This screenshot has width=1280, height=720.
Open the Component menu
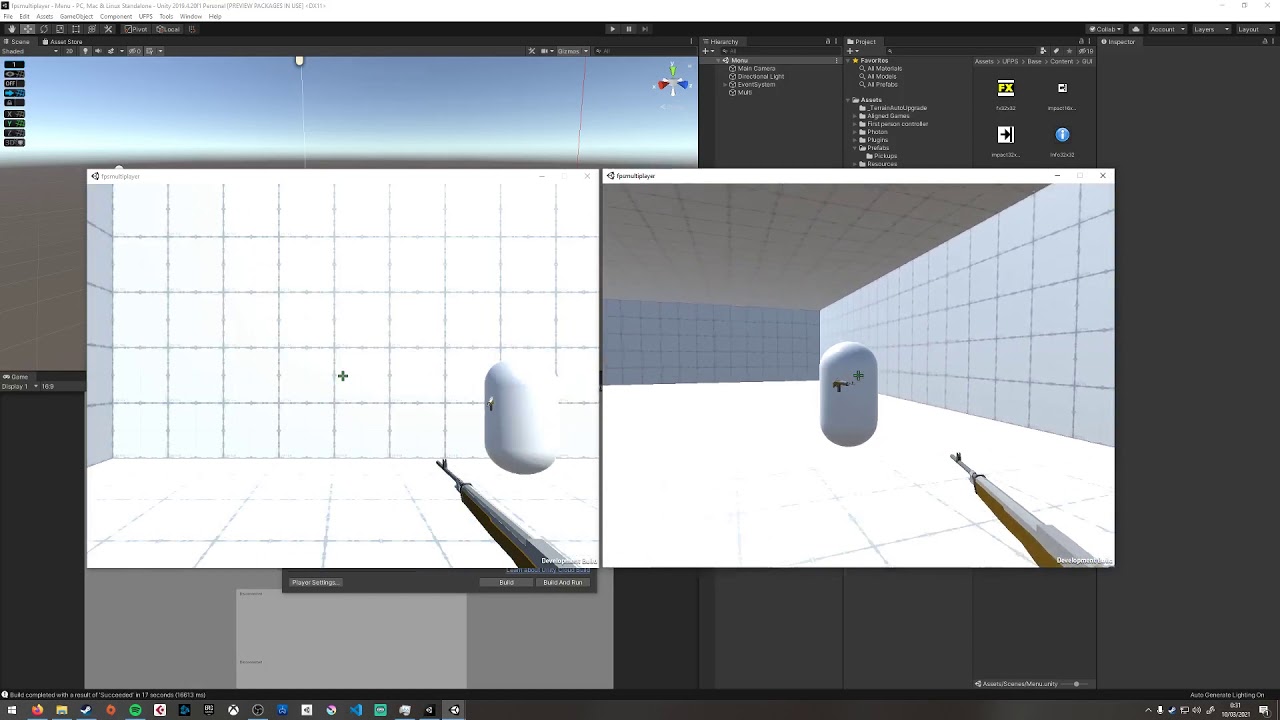116,17
